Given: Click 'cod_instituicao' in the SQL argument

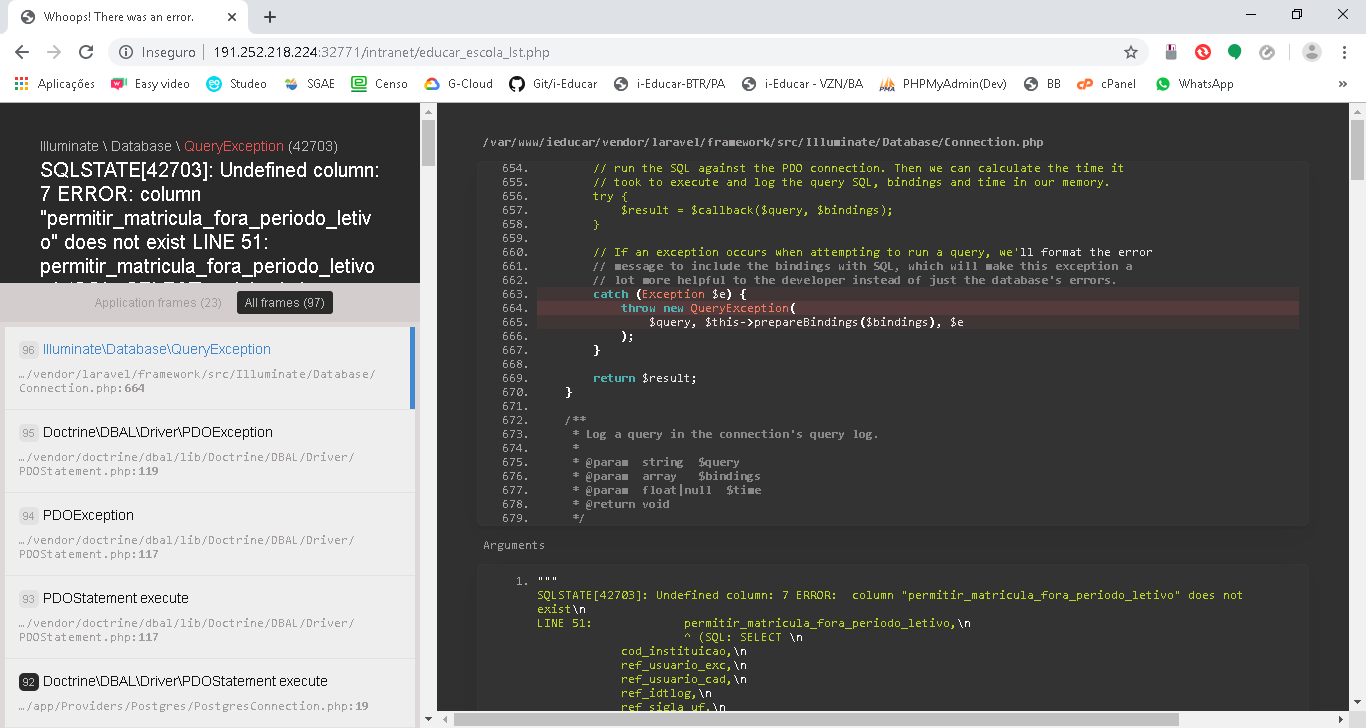Looking at the screenshot, I should pyautogui.click(x=677, y=651).
